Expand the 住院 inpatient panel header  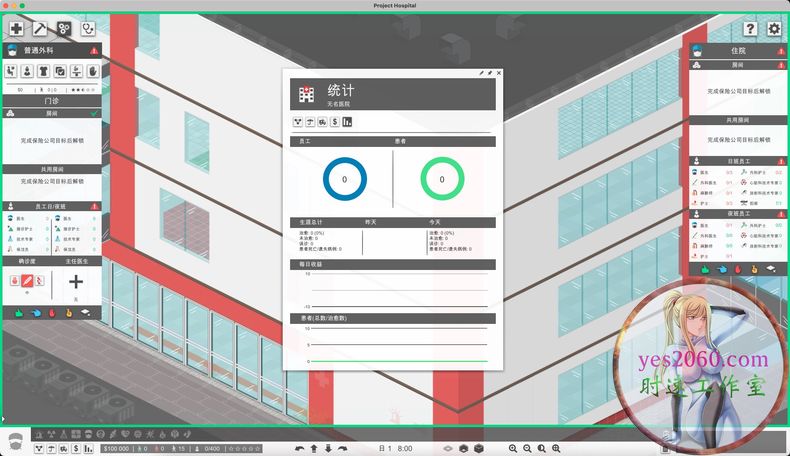[737, 50]
